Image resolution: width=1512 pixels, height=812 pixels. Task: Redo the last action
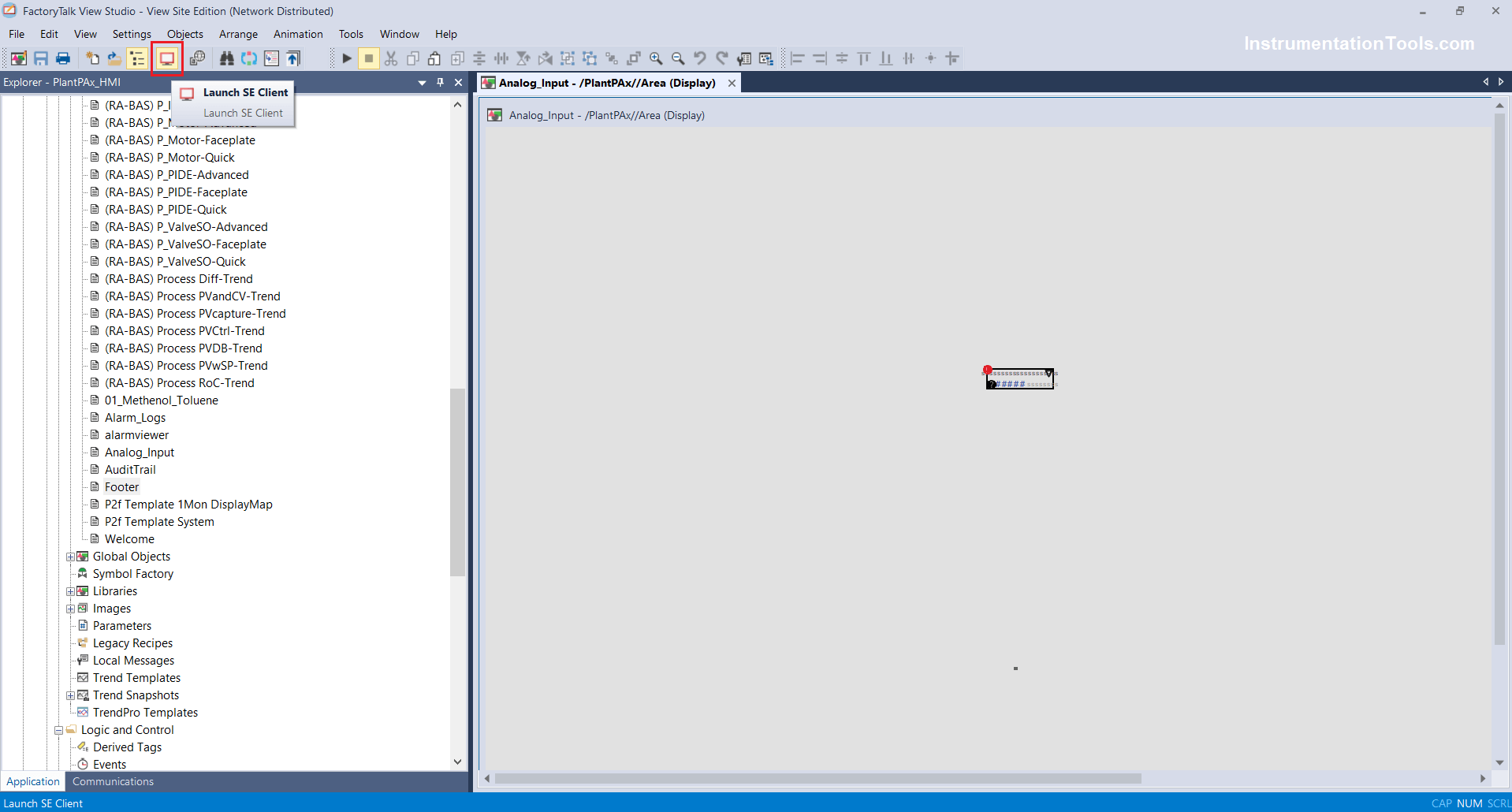(x=722, y=58)
